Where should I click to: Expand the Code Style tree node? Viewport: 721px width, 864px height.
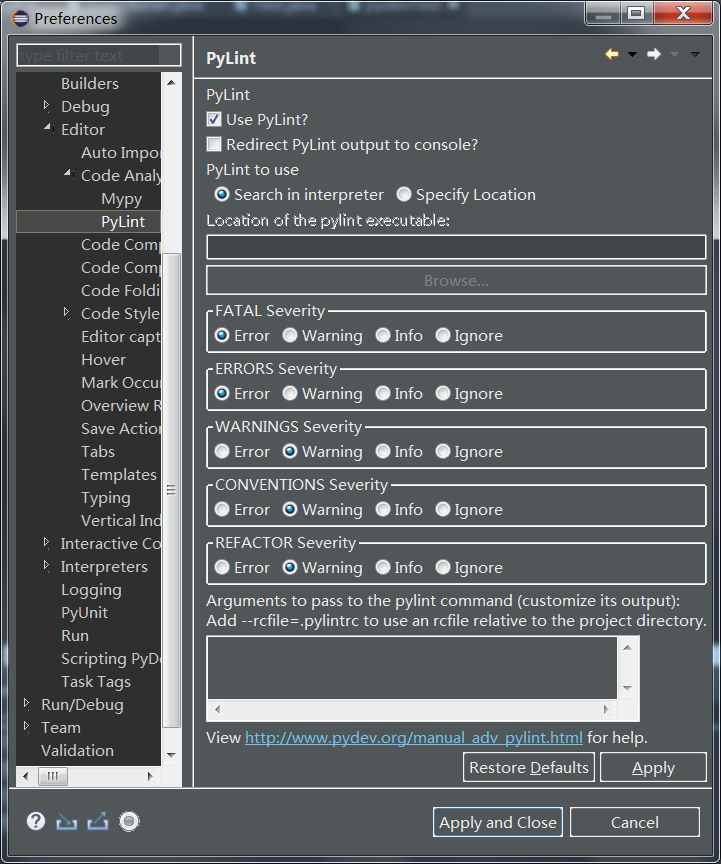click(x=67, y=312)
